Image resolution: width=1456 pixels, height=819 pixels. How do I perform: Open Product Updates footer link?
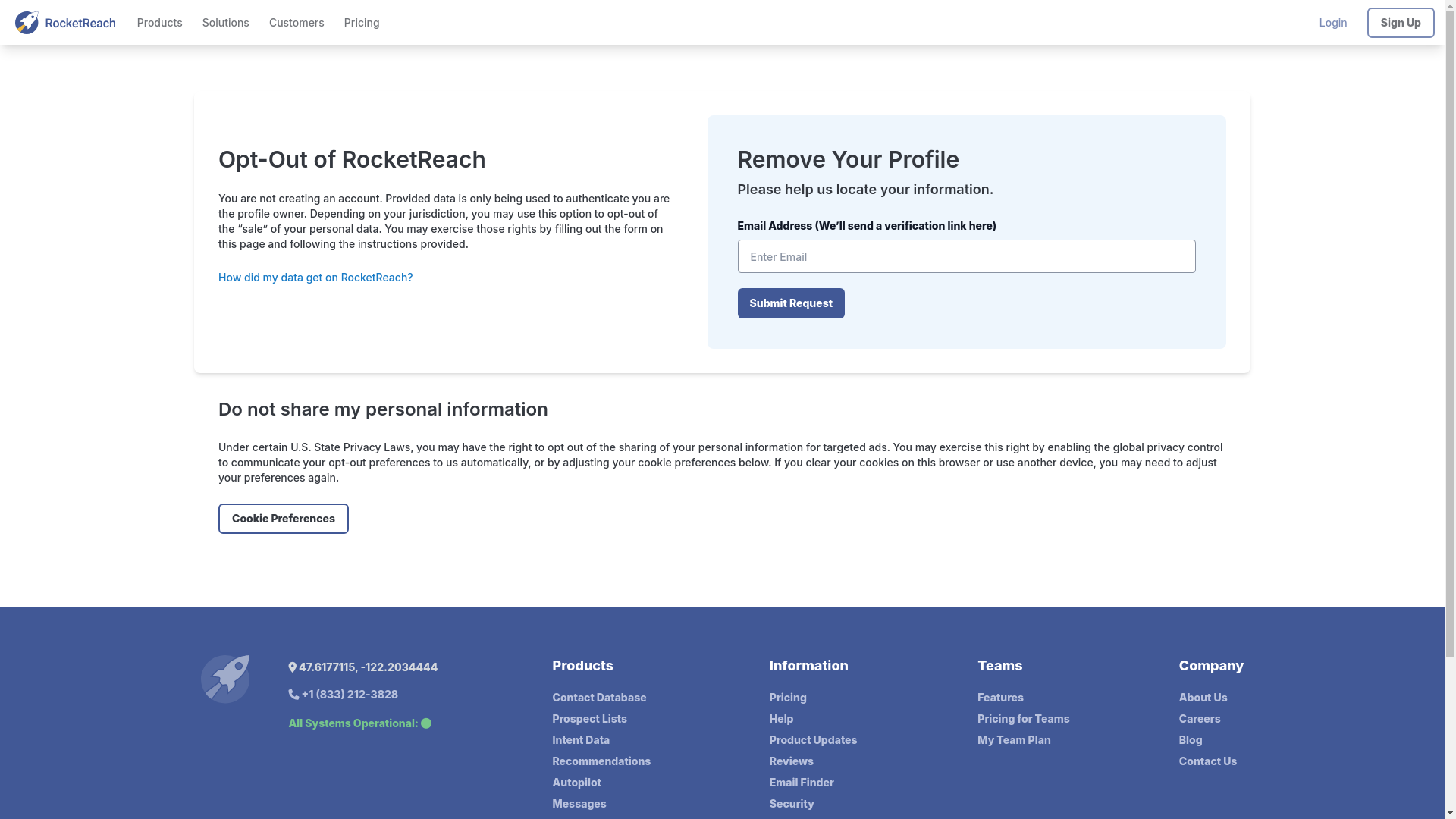click(813, 740)
